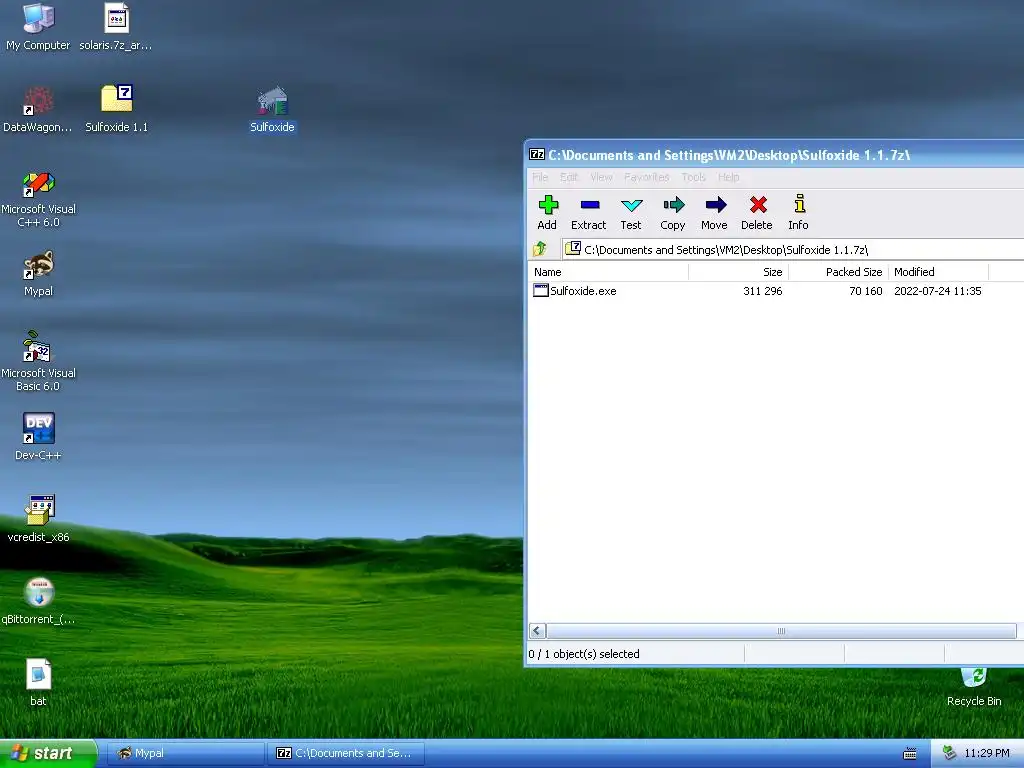This screenshot has width=1024, height=768.
Task: Click the Extract toolbar button in 7-Zip
Action: [588, 213]
